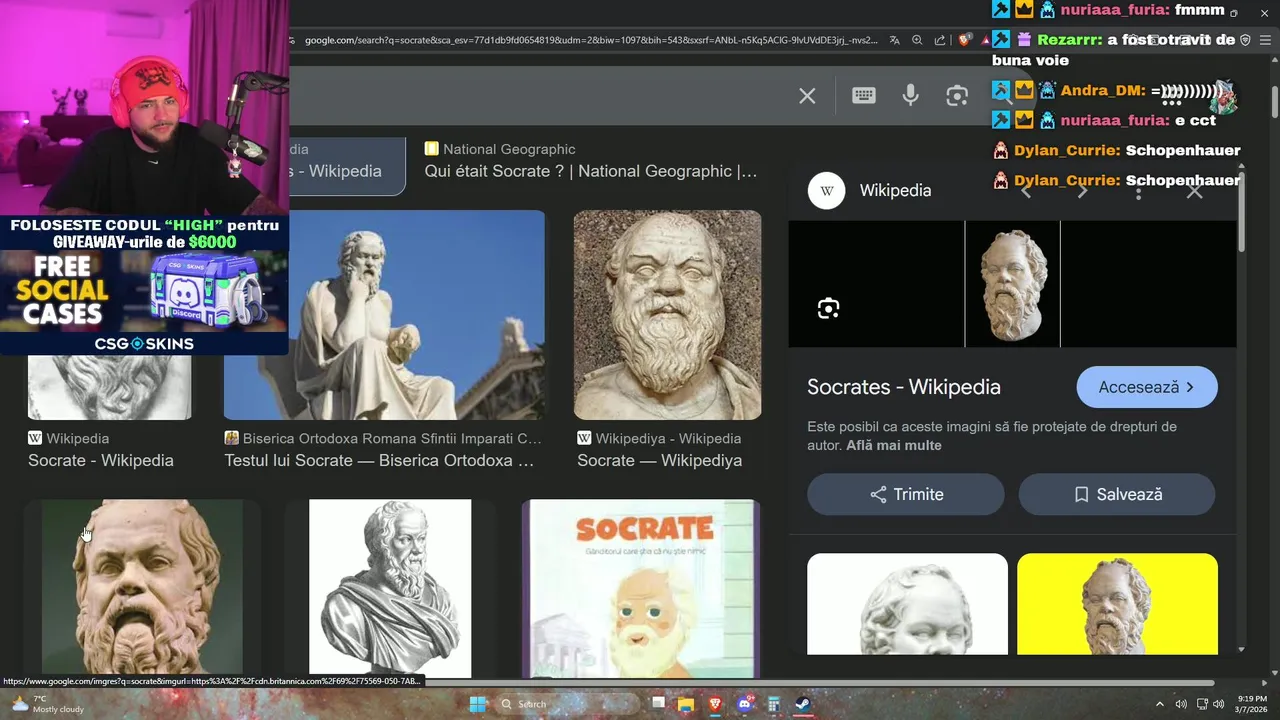This screenshot has height=720, width=1280.
Task: Select the SOCRATE cartoon book cover thumbnail
Action: 640,588
